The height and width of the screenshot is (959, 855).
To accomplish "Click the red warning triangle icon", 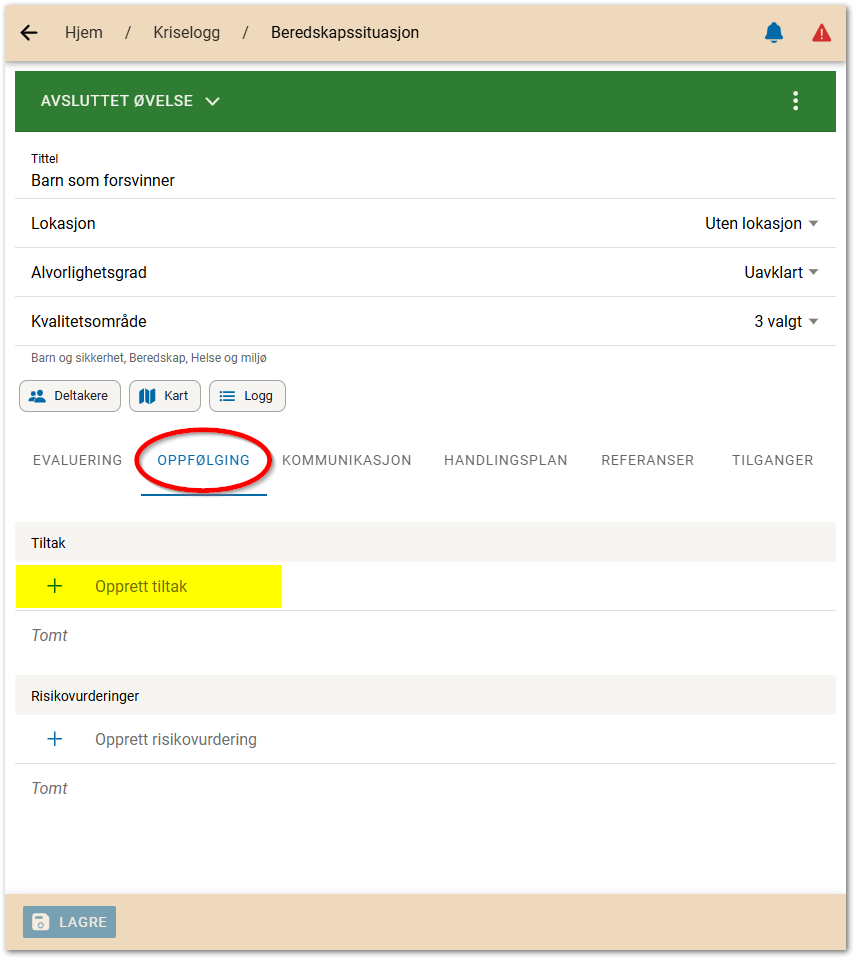I will [821, 33].
